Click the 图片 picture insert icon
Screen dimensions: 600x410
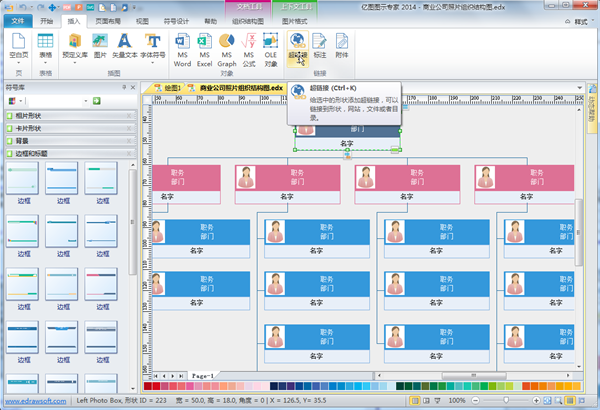point(100,46)
